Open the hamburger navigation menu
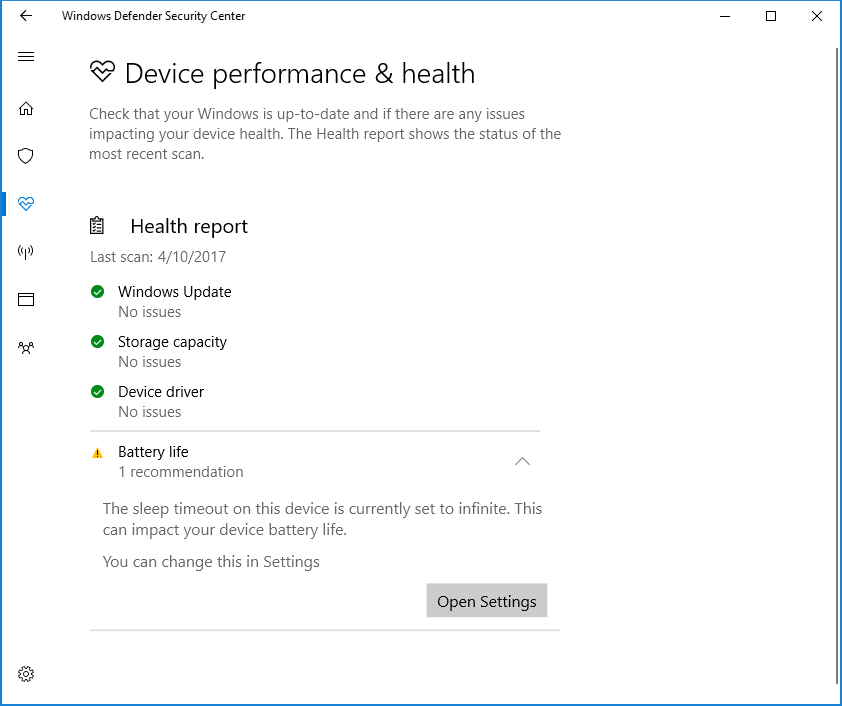Screen dimensions: 842x706 pyautogui.click(x=26, y=56)
